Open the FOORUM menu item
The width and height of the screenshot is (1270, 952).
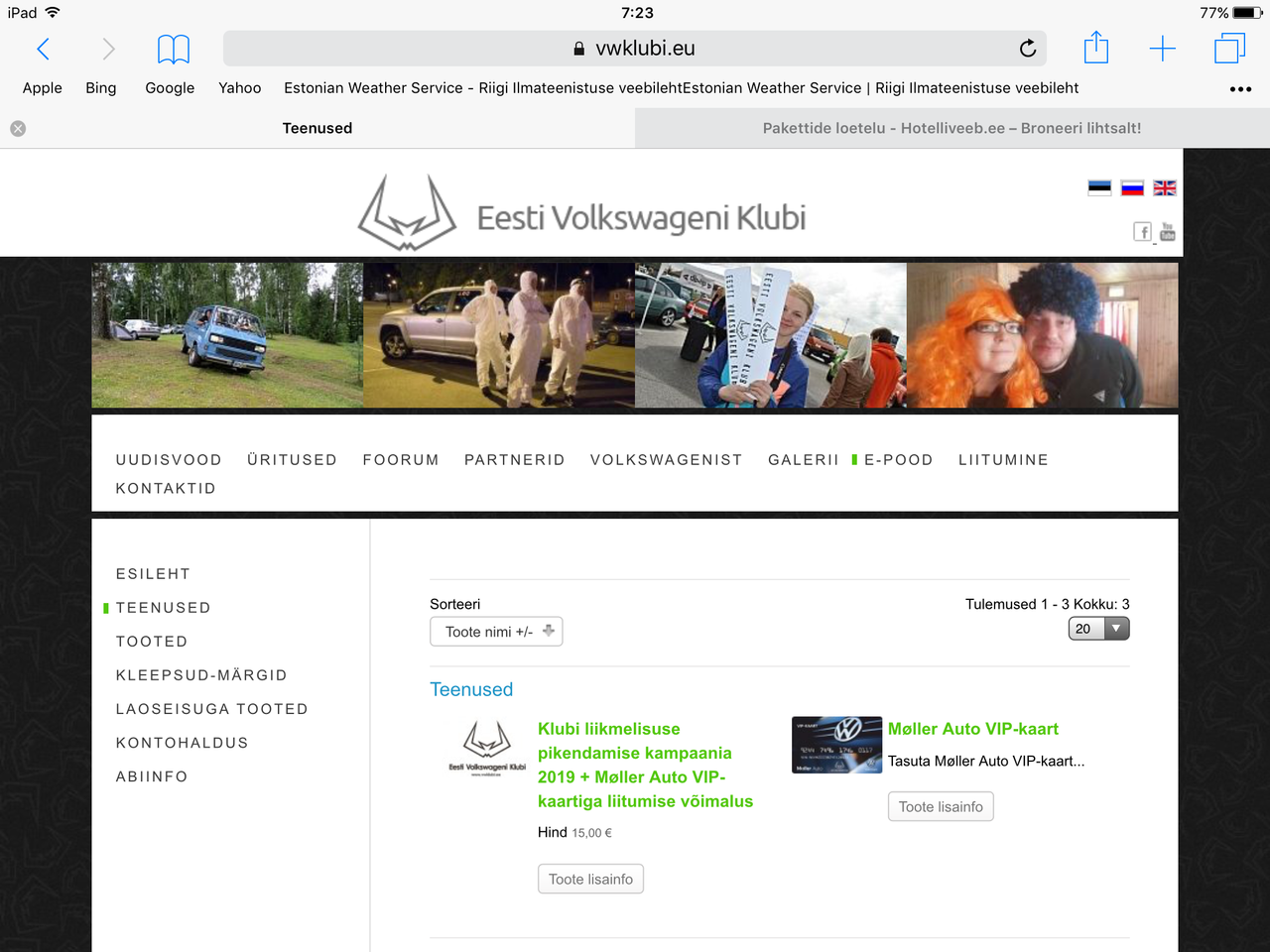point(401,460)
